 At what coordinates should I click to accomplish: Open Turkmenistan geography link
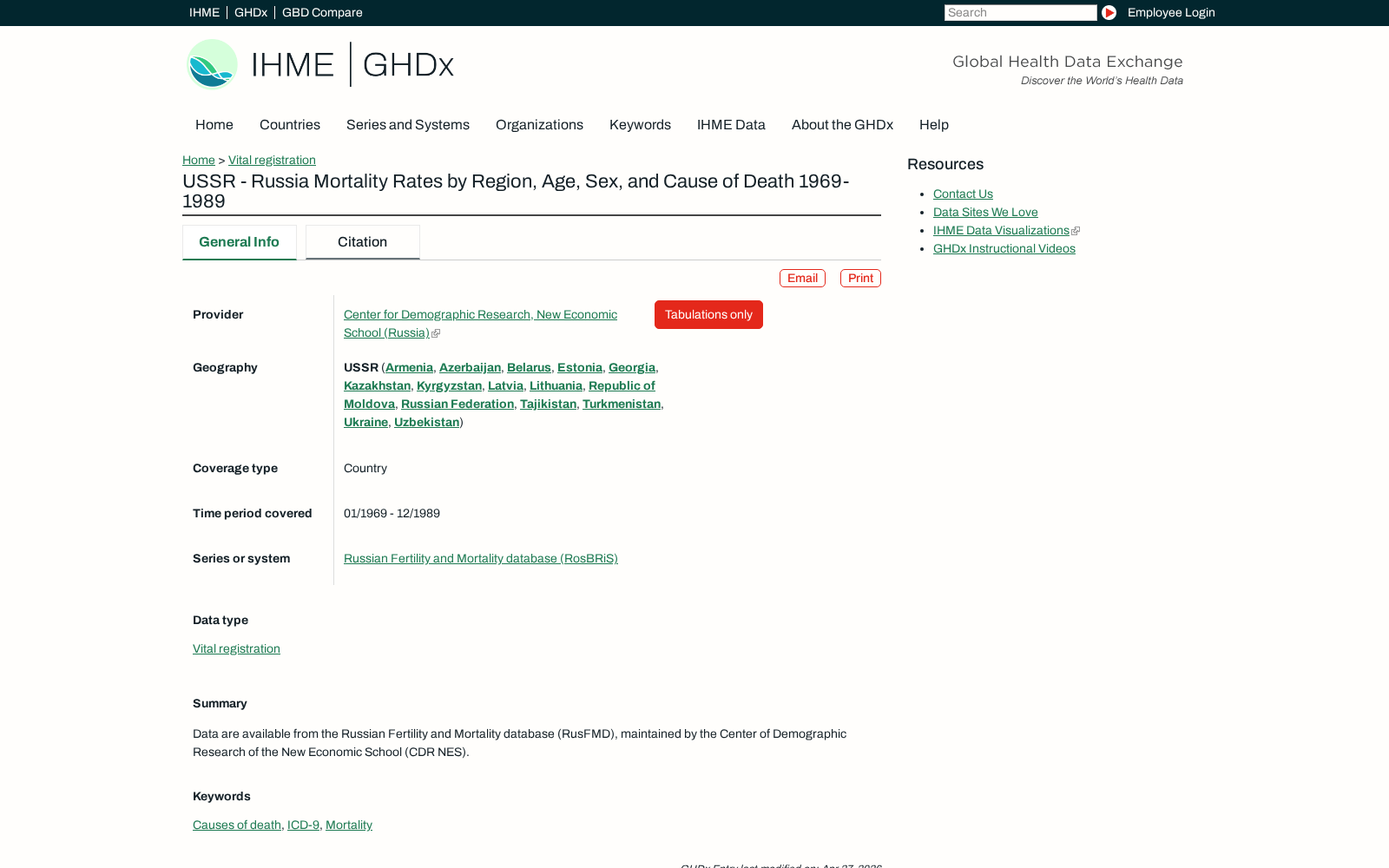tap(622, 404)
